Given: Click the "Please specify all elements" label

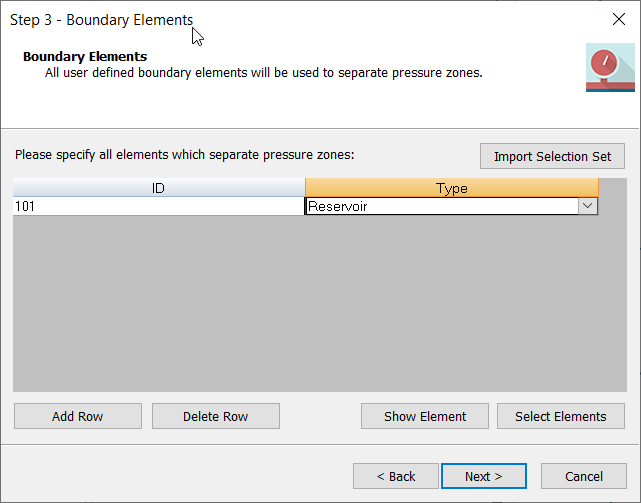Looking at the screenshot, I should click(185, 155).
